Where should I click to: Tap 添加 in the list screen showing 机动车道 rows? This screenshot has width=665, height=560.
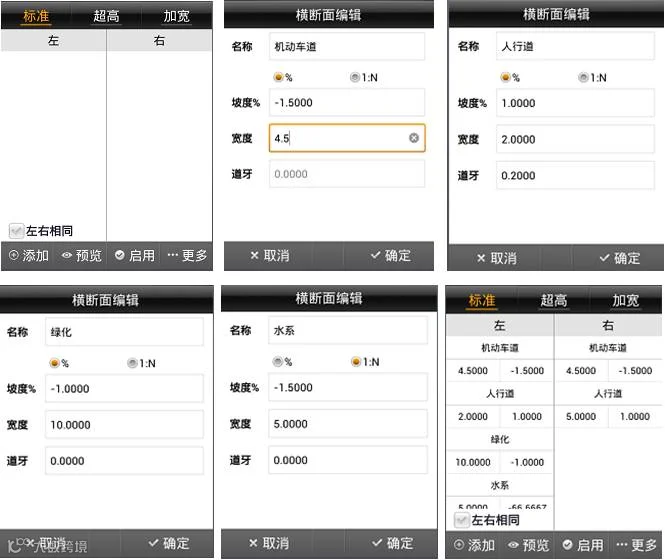click(474, 545)
